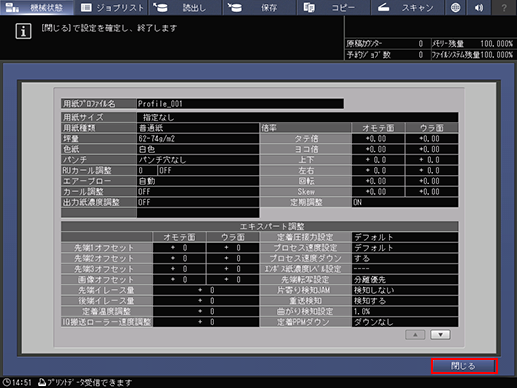Click the スキャン scan tab icon
The height and width of the screenshot is (388, 517).
(384, 7)
